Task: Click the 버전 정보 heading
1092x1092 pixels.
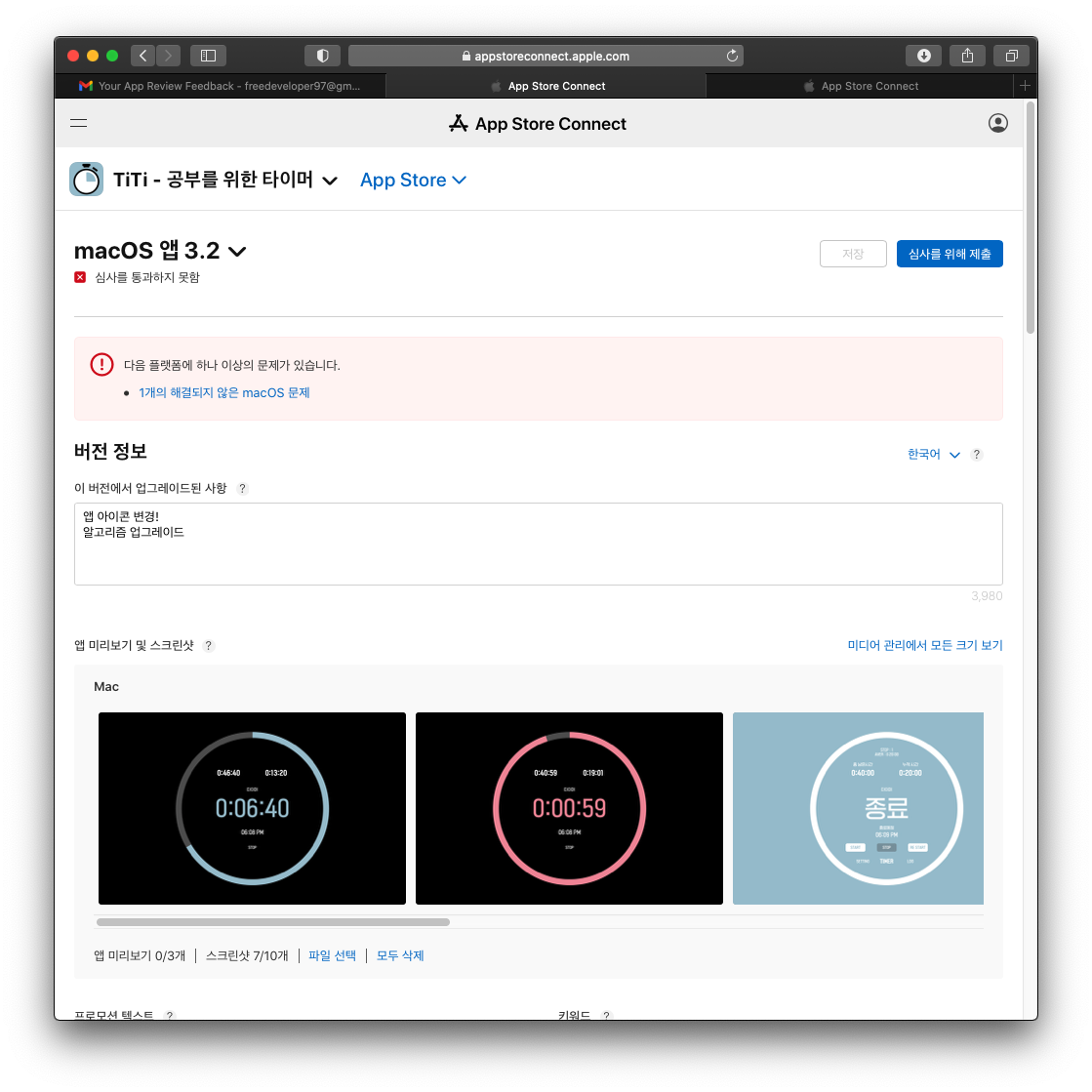Action: (110, 451)
